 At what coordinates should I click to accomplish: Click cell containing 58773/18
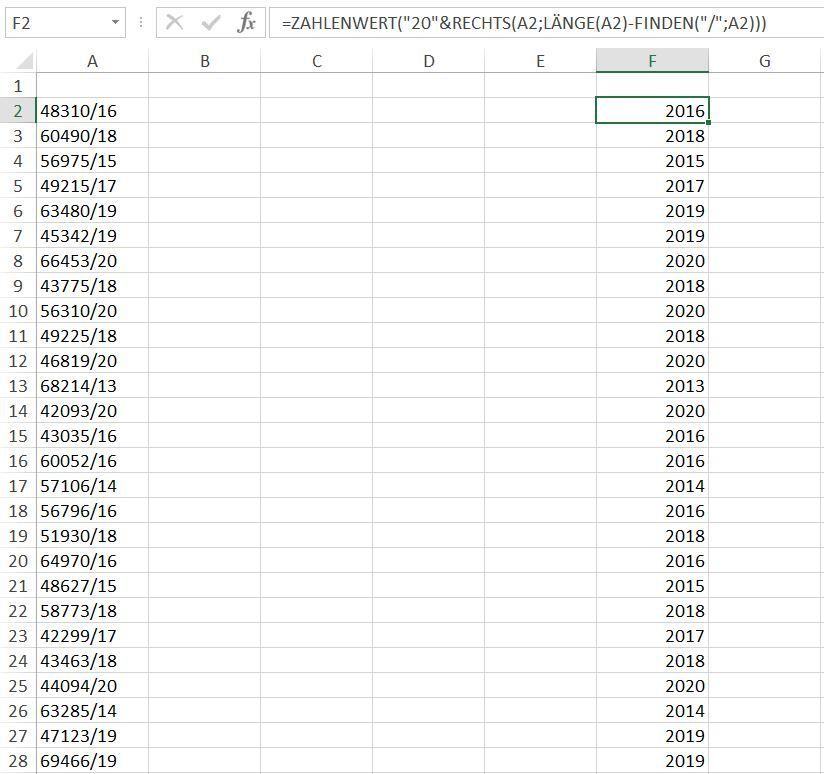92,610
